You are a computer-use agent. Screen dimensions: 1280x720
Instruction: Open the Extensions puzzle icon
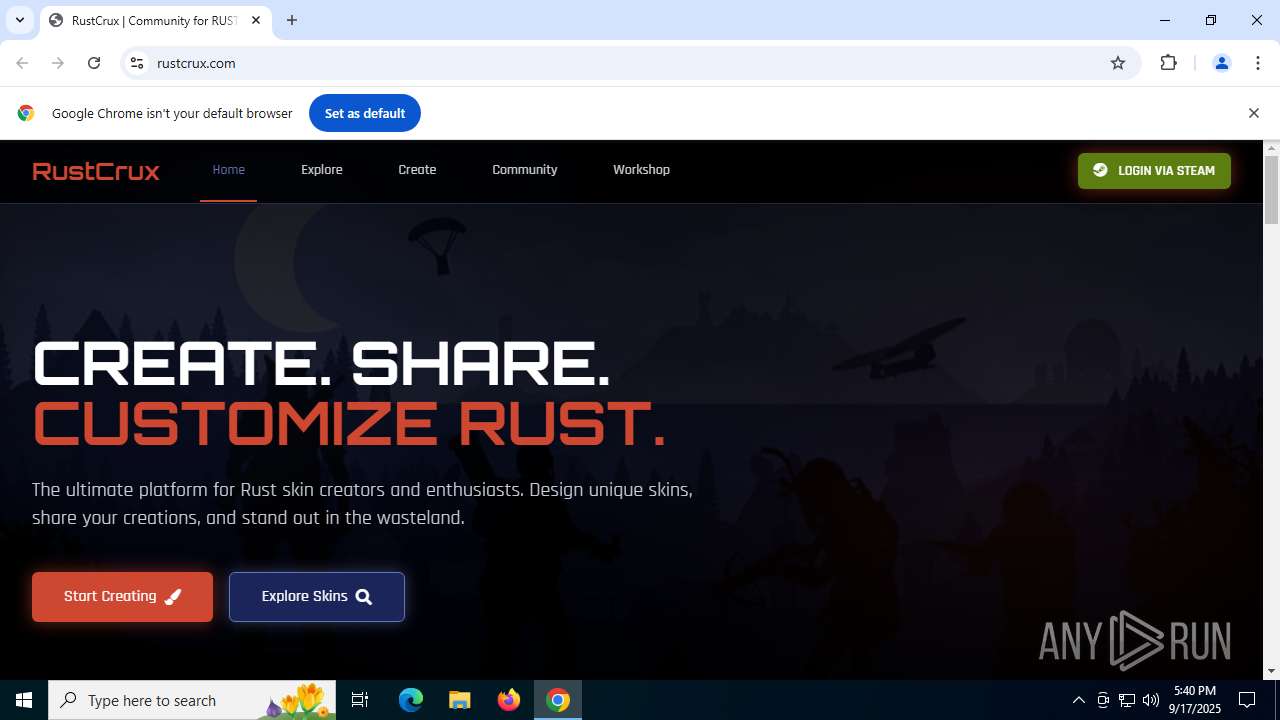[1168, 63]
